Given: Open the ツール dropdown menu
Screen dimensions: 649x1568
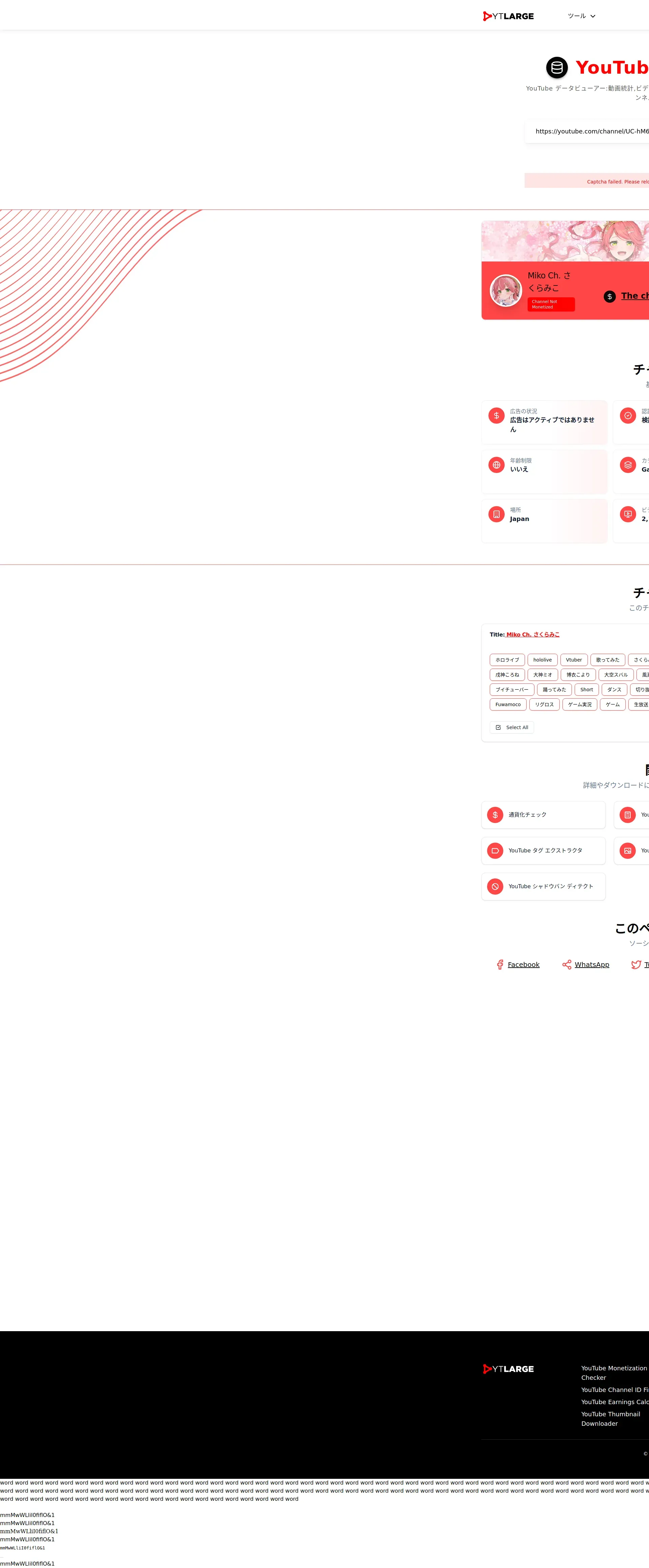Looking at the screenshot, I should (581, 17).
